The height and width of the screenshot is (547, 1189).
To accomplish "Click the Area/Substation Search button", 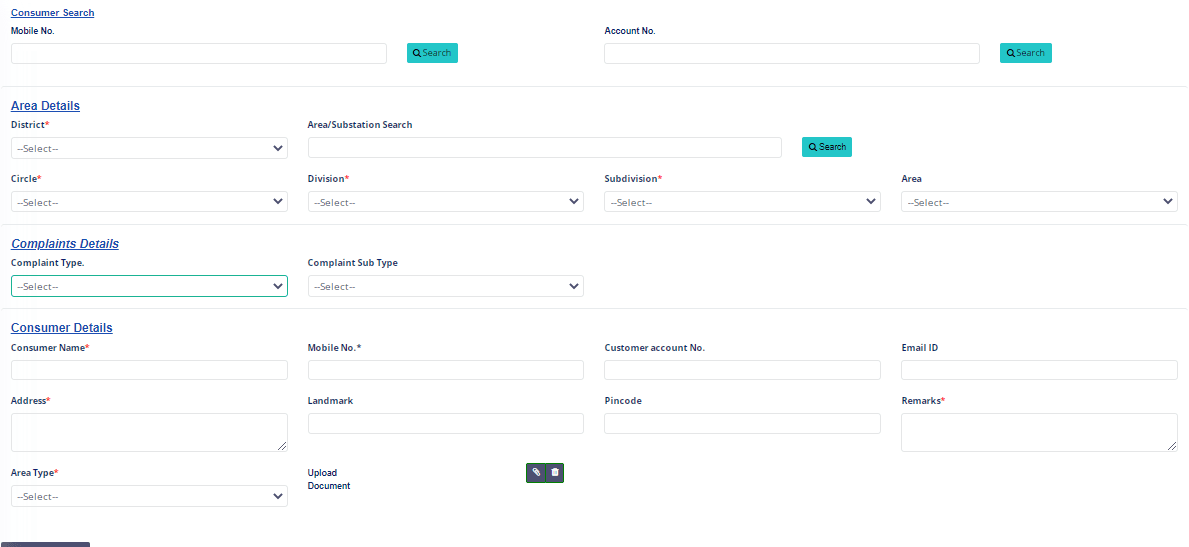I will [826, 147].
